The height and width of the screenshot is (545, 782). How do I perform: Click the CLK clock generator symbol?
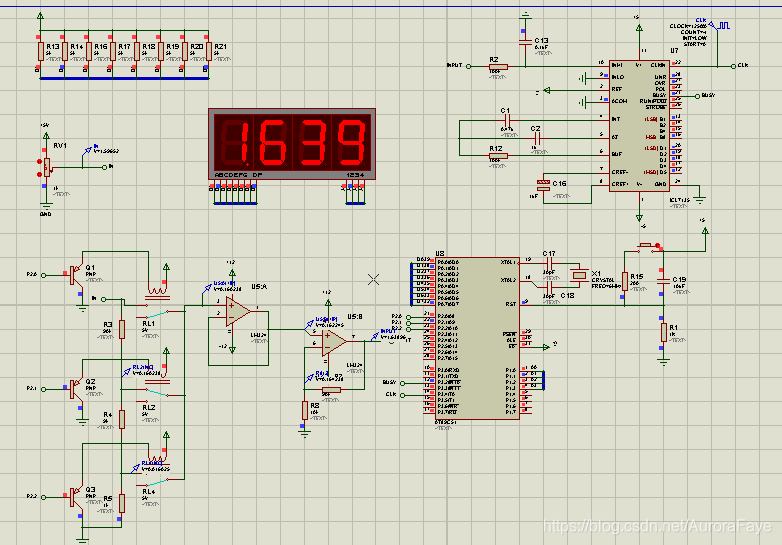721,25
